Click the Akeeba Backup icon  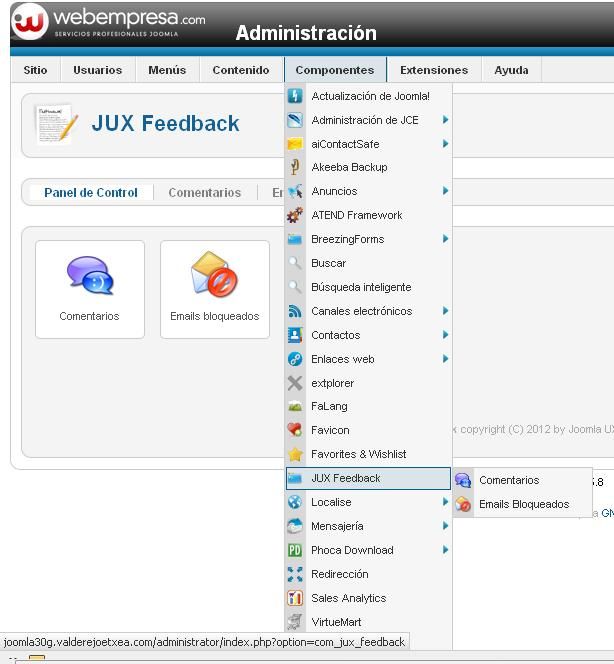click(x=295, y=167)
